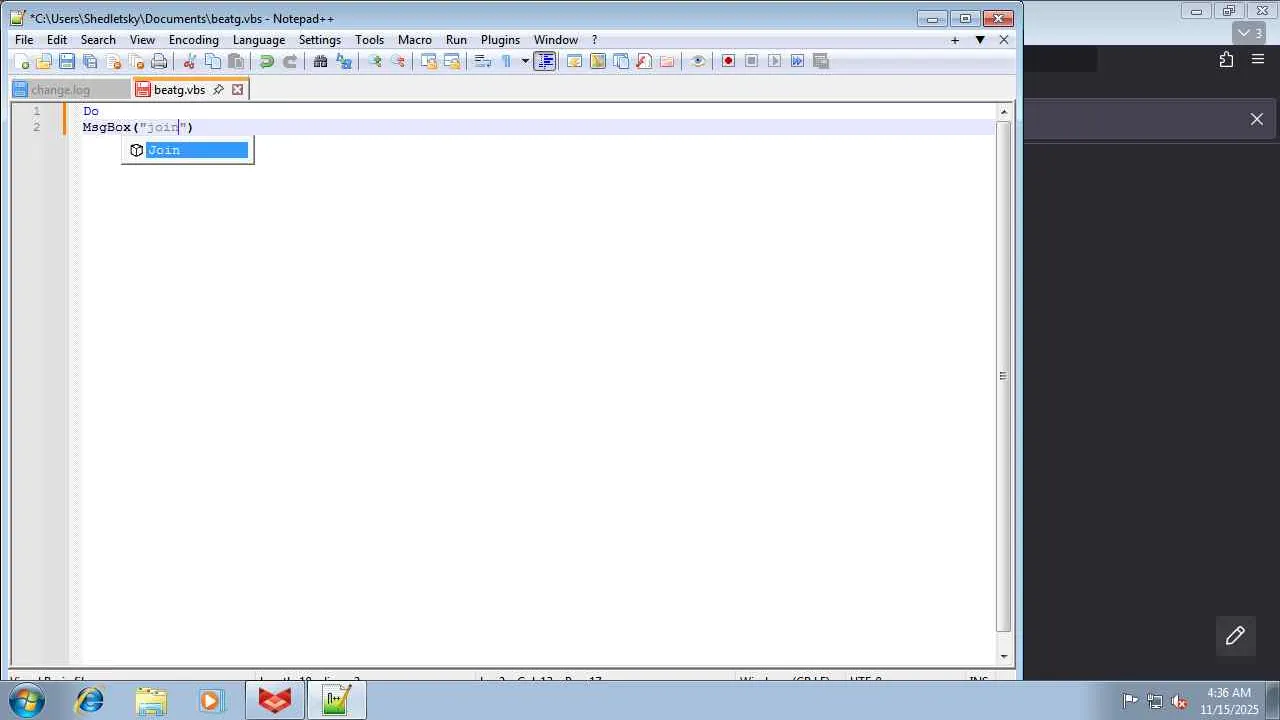Create a new file with toolbar icon
Screen dimensions: 1280x720
(20, 61)
